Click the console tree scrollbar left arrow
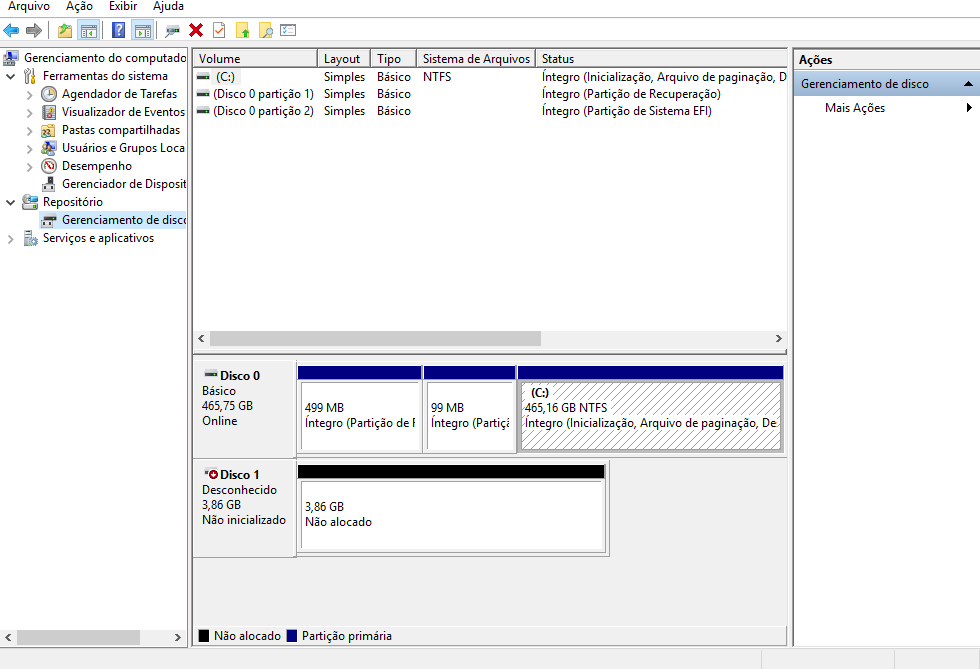This screenshot has height=669, width=980. (8, 637)
